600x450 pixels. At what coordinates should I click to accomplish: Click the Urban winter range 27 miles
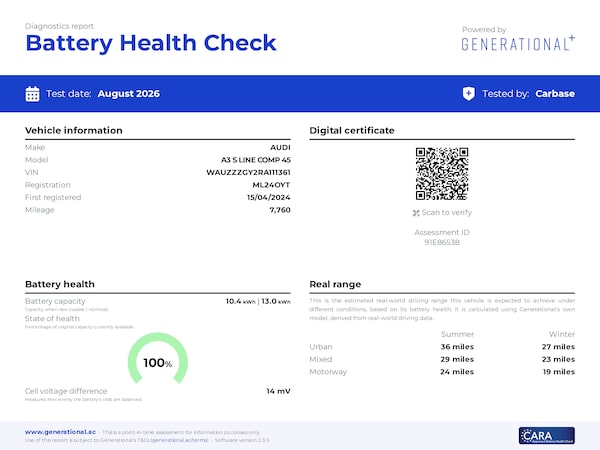coord(558,347)
